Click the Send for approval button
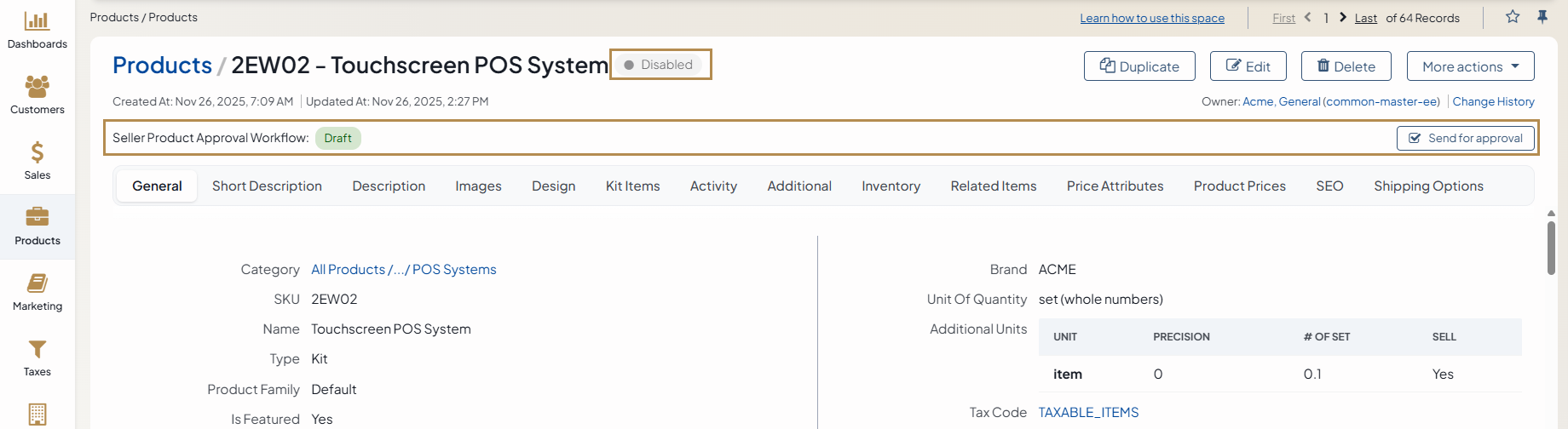The image size is (1568, 429). coord(1465,138)
